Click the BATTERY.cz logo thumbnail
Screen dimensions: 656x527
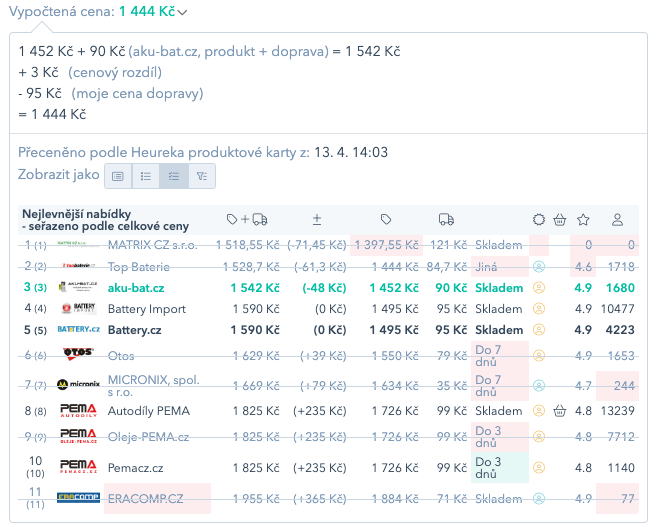pos(78,329)
